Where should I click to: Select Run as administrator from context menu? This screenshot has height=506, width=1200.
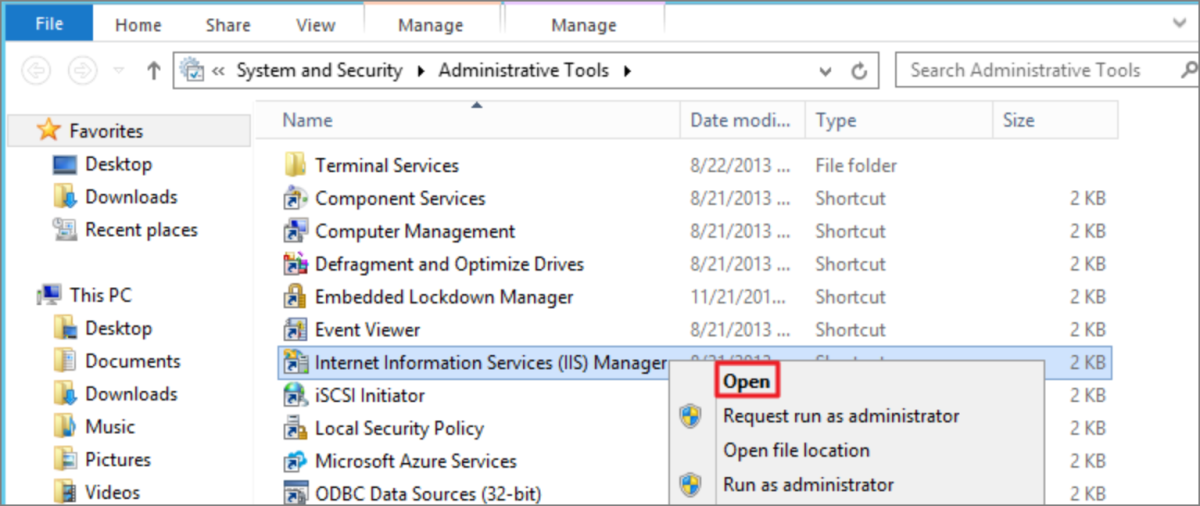808,485
